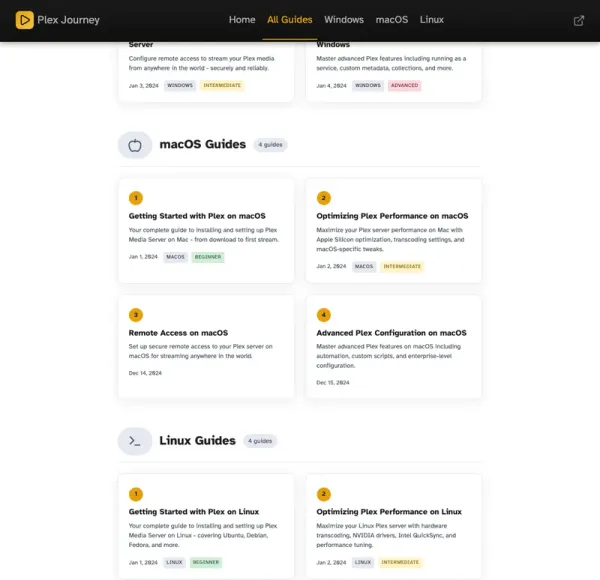Screen dimensions: 600x580
Task: Click number 4 badge on Advanced macOS card
Action: point(324,315)
